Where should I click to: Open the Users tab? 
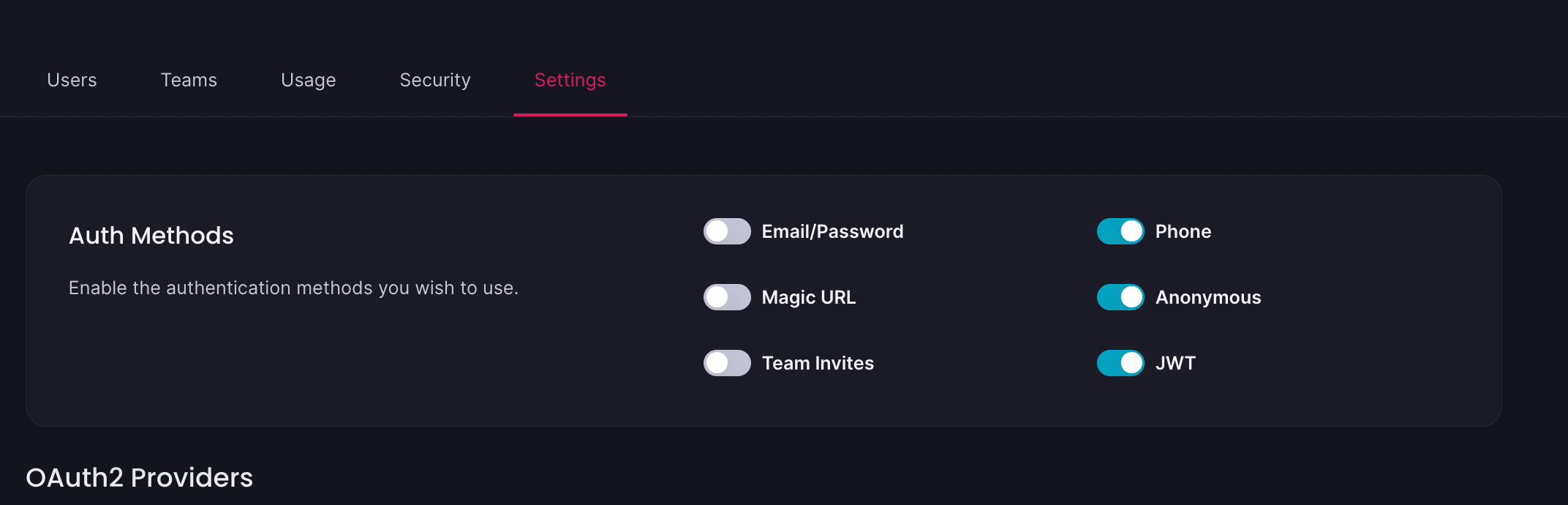point(72,80)
